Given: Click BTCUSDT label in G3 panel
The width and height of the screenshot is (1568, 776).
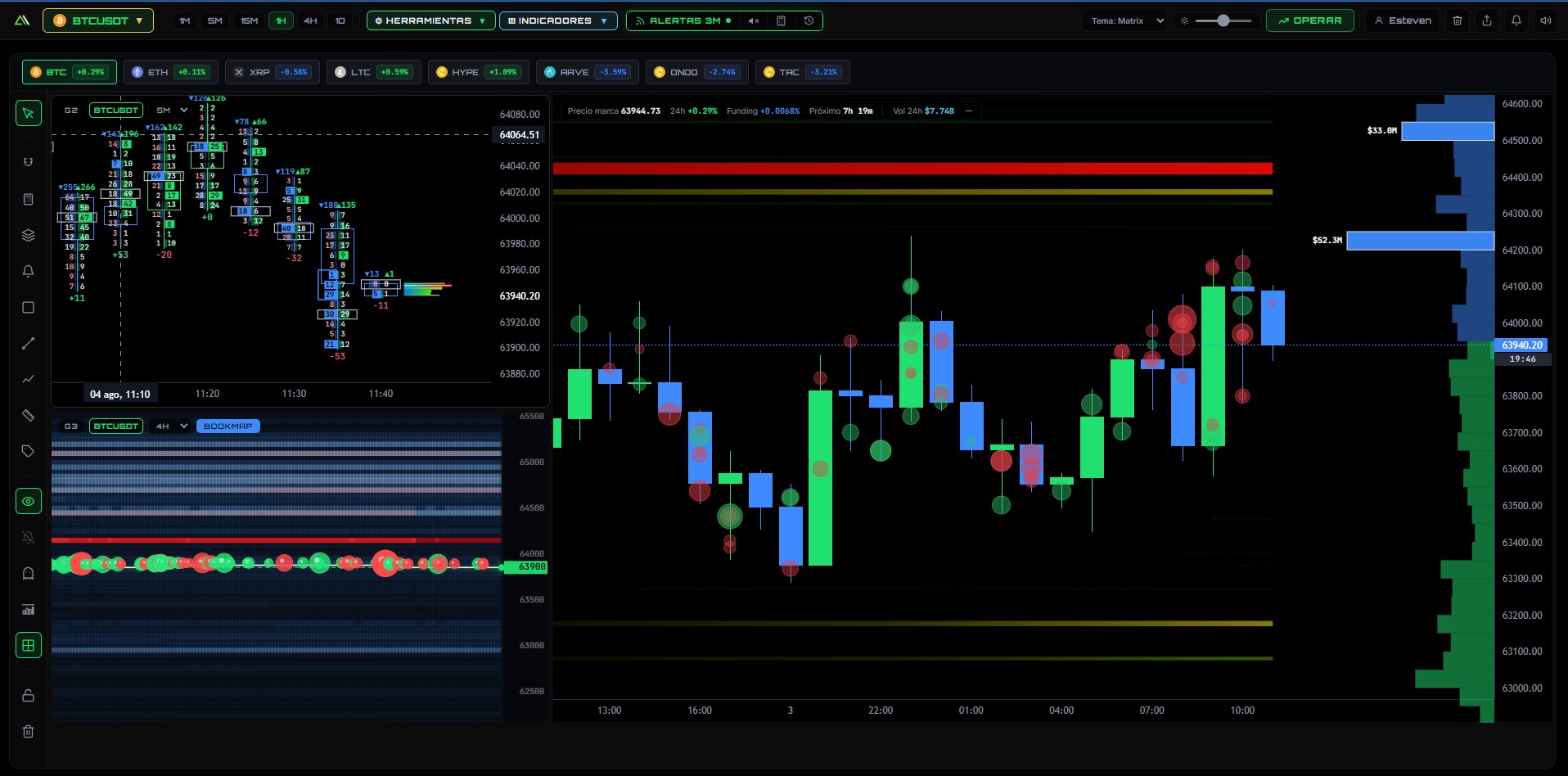Looking at the screenshot, I should click(116, 426).
